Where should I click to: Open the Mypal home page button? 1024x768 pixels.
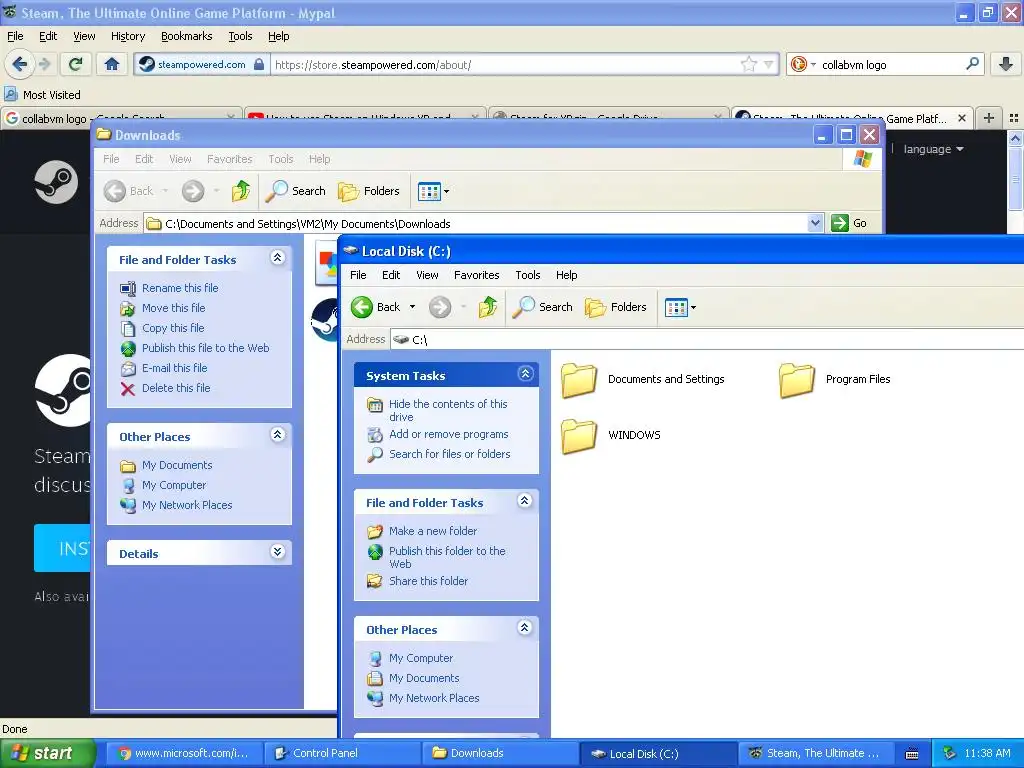[112, 64]
